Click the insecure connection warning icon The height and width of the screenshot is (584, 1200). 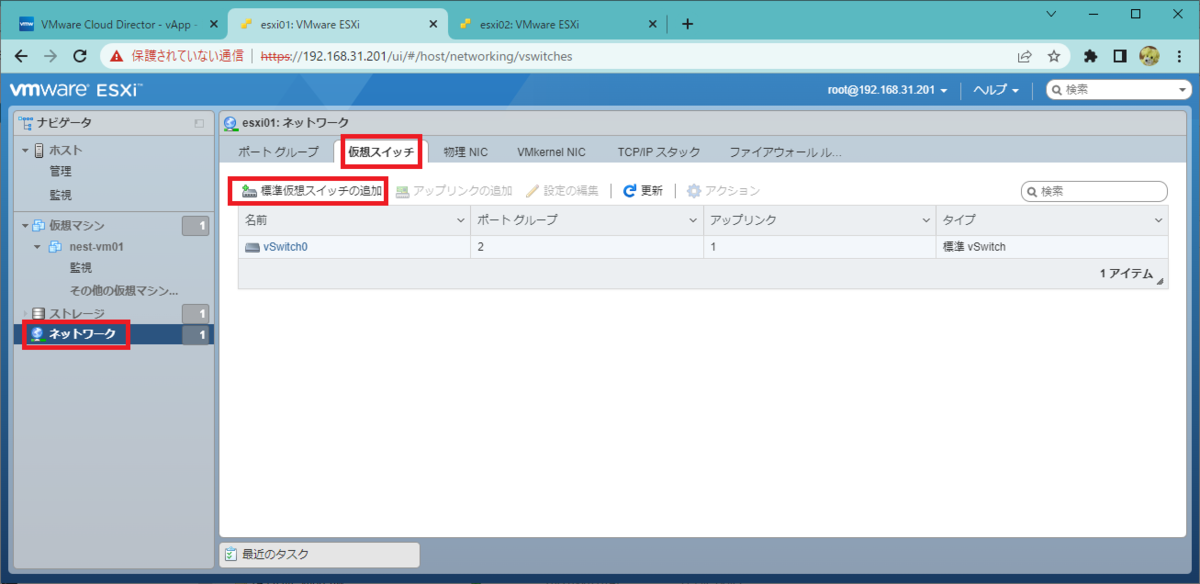[x=117, y=56]
